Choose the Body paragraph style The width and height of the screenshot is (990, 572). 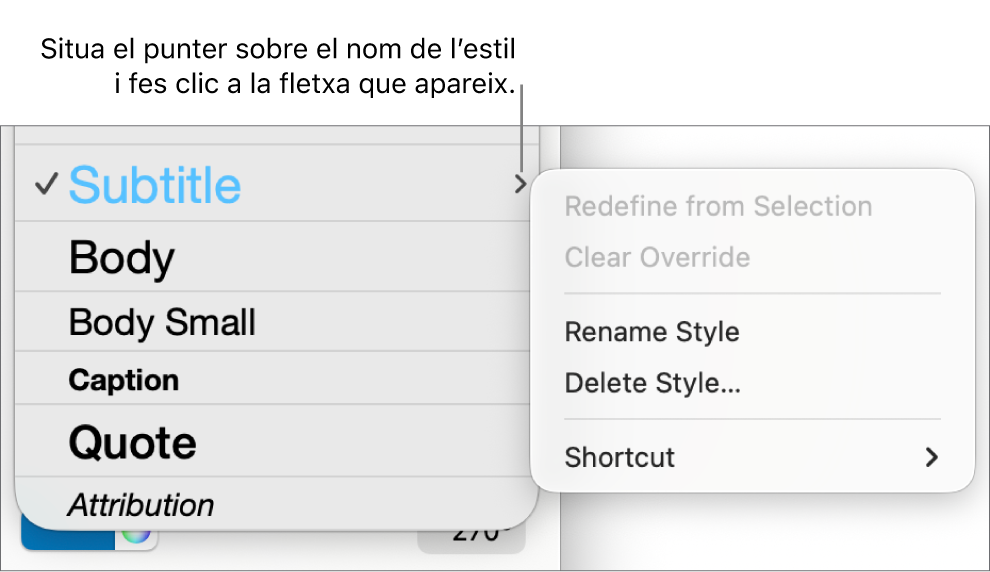click(121, 257)
